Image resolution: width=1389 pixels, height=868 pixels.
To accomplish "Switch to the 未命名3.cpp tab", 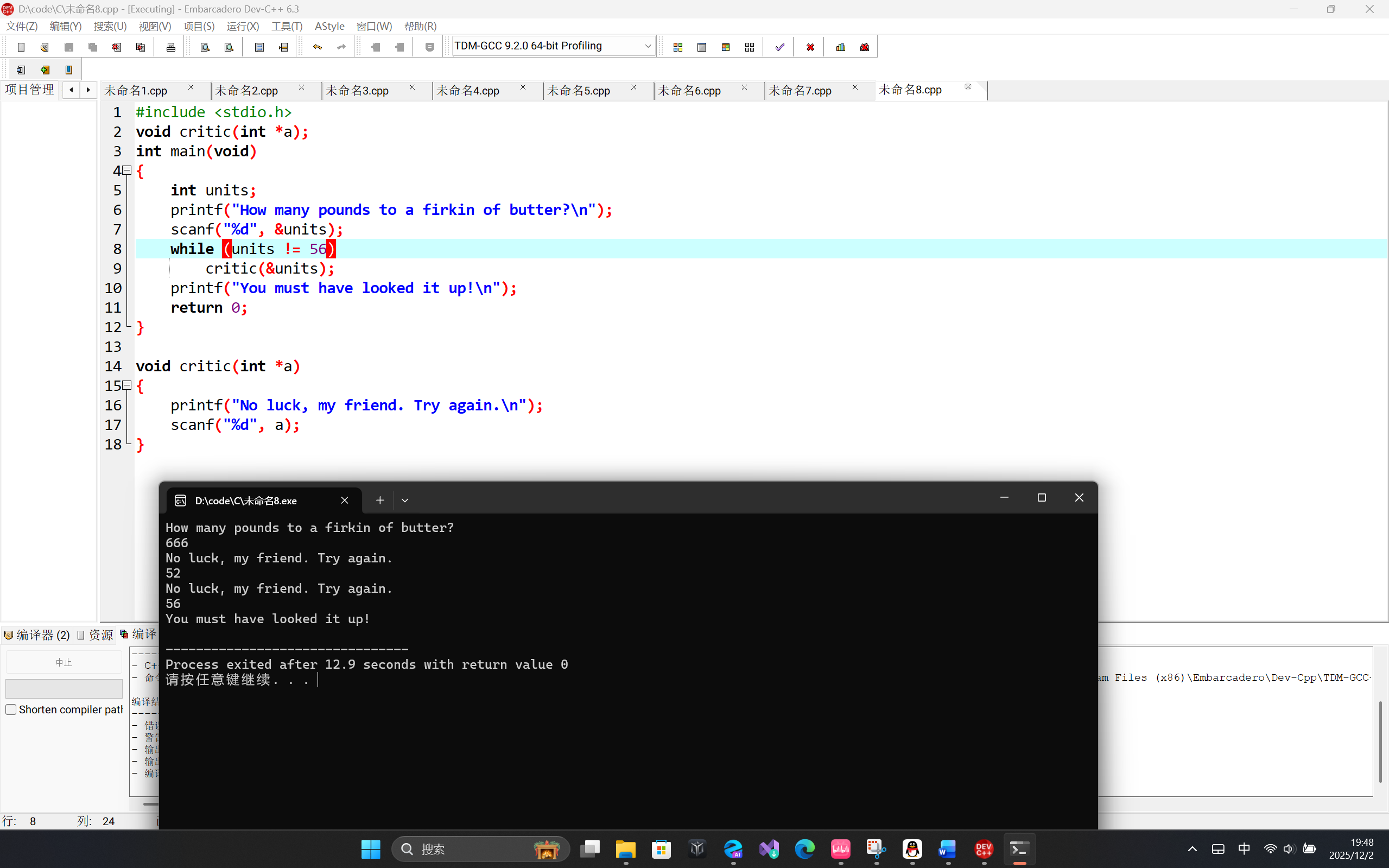I will [358, 91].
